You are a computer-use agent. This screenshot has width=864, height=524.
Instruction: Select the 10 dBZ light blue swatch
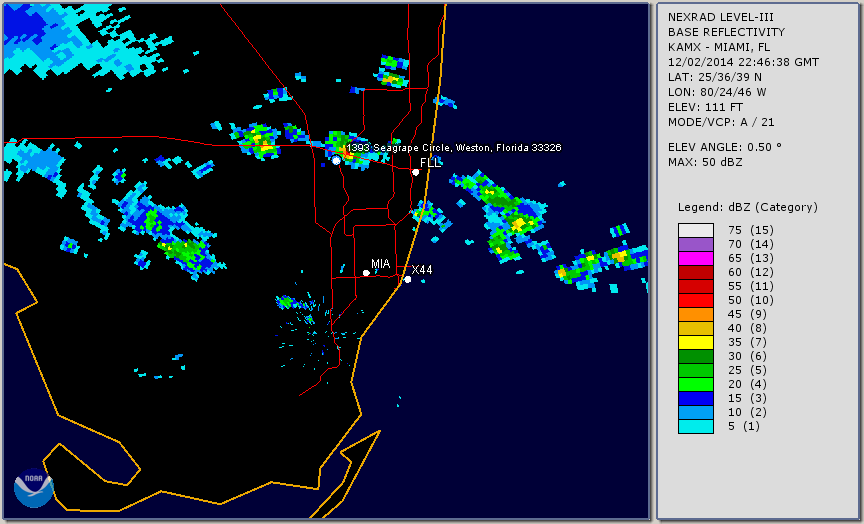[x=695, y=413]
